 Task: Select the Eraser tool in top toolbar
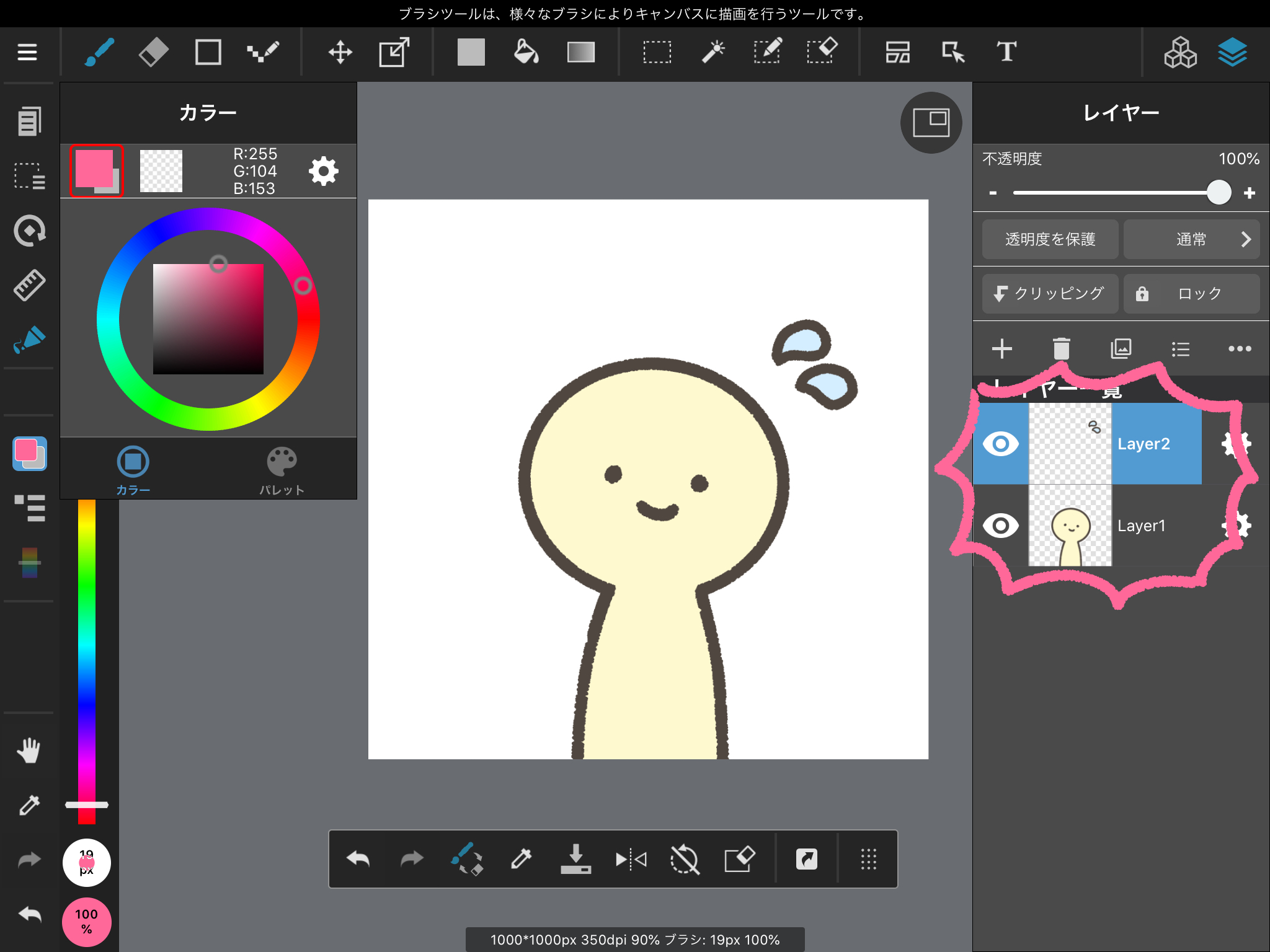pos(153,52)
